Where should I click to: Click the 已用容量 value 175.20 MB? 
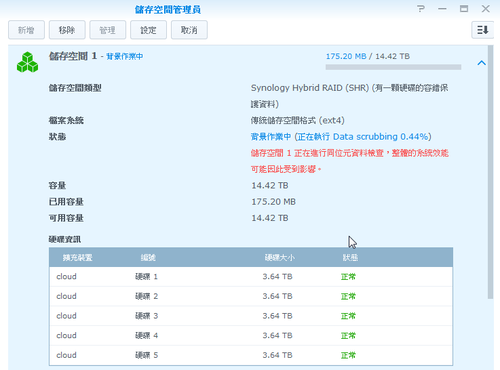coord(273,202)
